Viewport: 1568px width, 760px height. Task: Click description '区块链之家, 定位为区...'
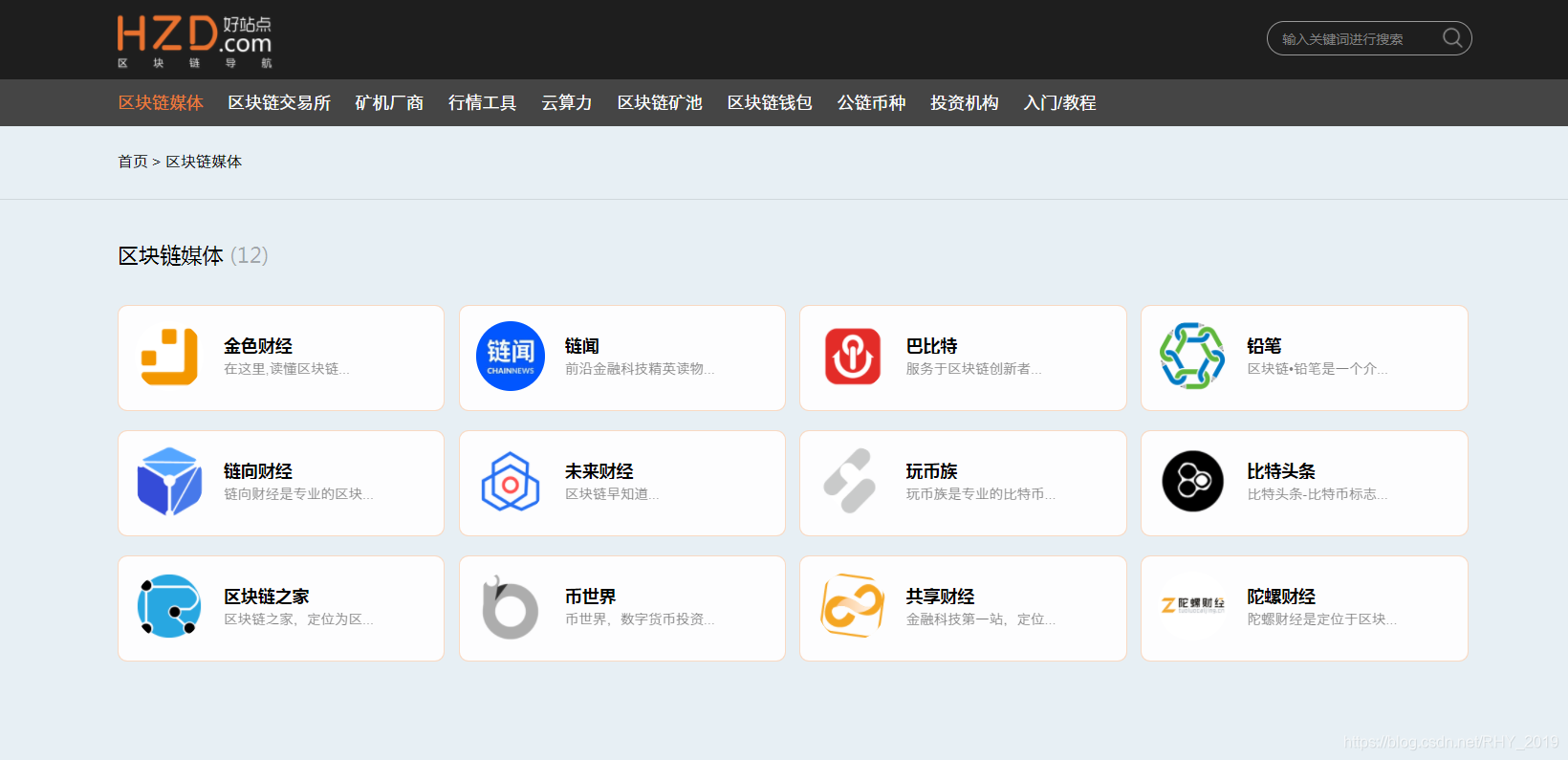(298, 619)
